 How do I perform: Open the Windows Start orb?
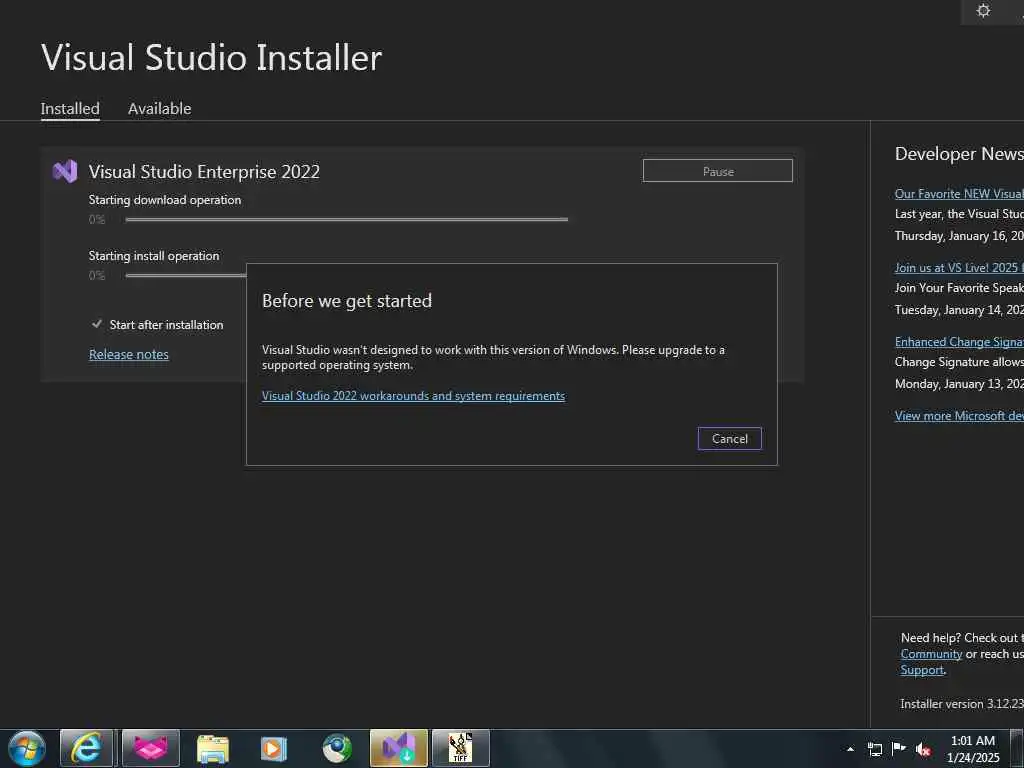[x=27, y=748]
